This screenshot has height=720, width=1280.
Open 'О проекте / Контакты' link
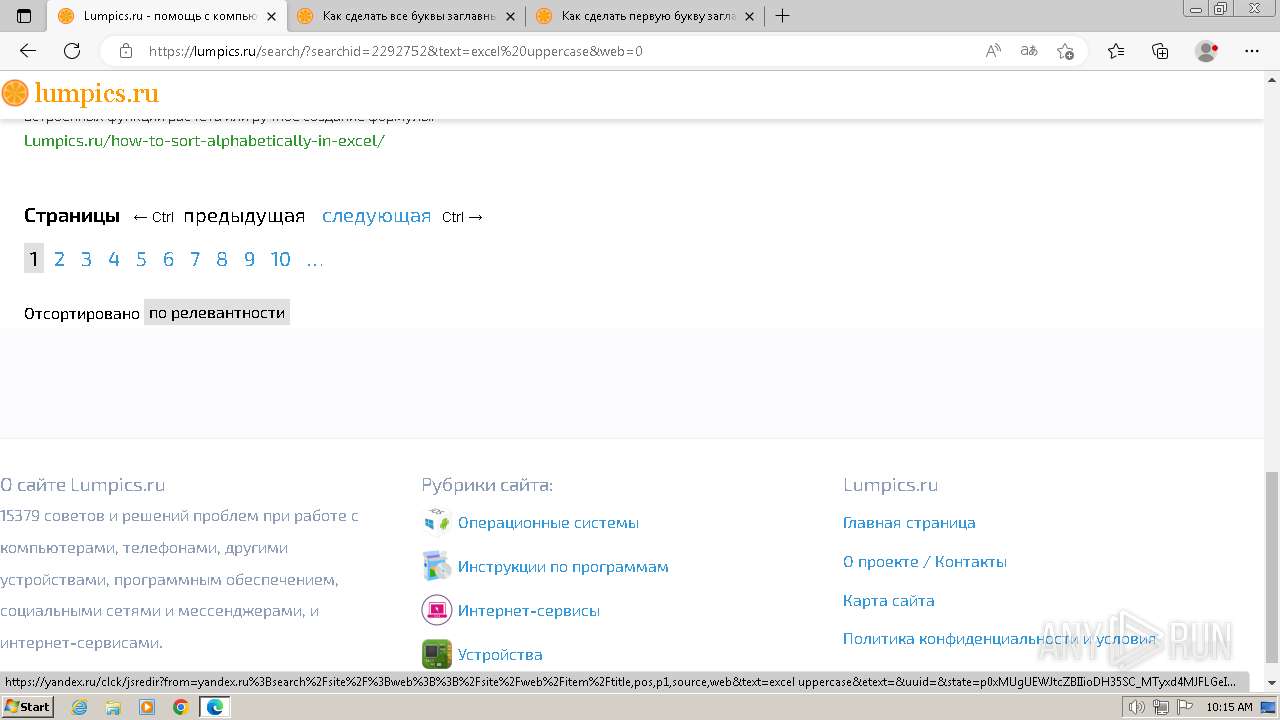pyautogui.click(x=925, y=561)
